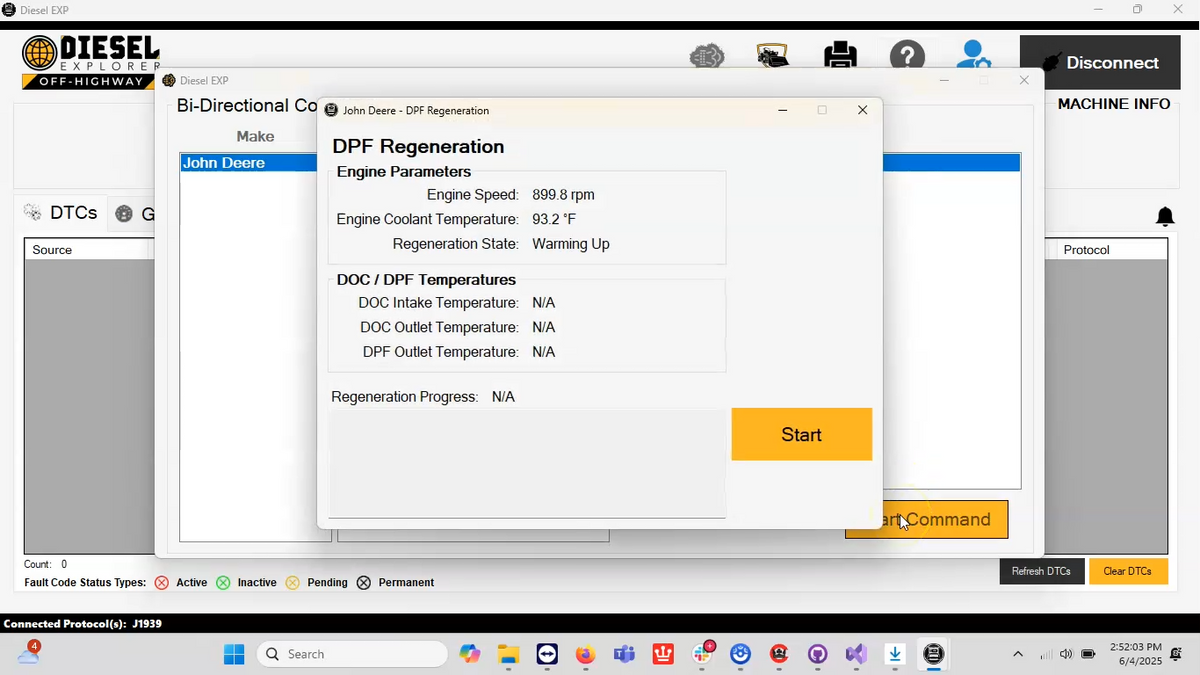Viewport: 1200px width, 675px height.
Task: Click the Refresh DTCs button
Action: pos(1041,571)
